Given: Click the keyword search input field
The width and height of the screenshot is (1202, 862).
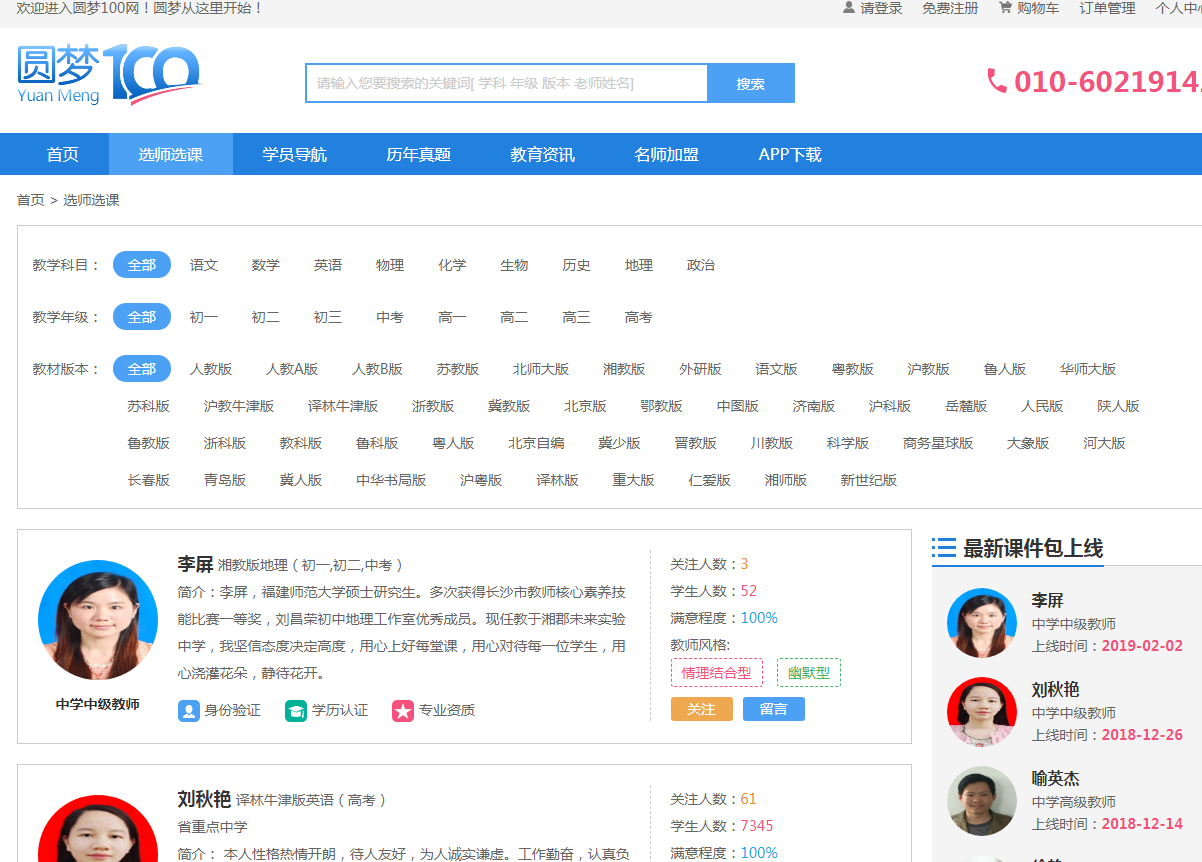Looking at the screenshot, I should point(507,83).
